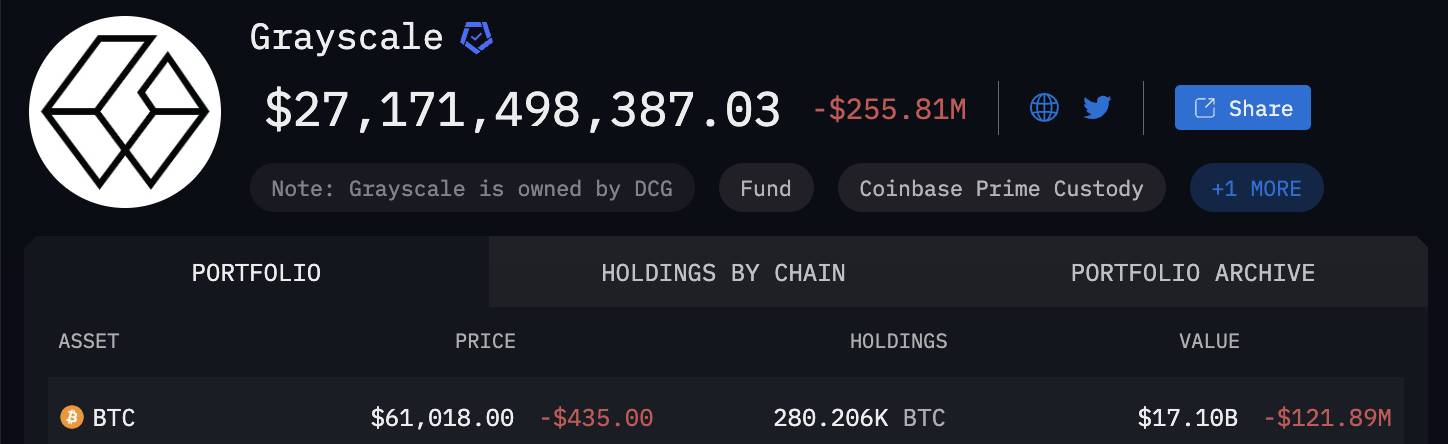Sort by the VALUE column header
This screenshot has width=1448, height=444.
pyautogui.click(x=1209, y=341)
